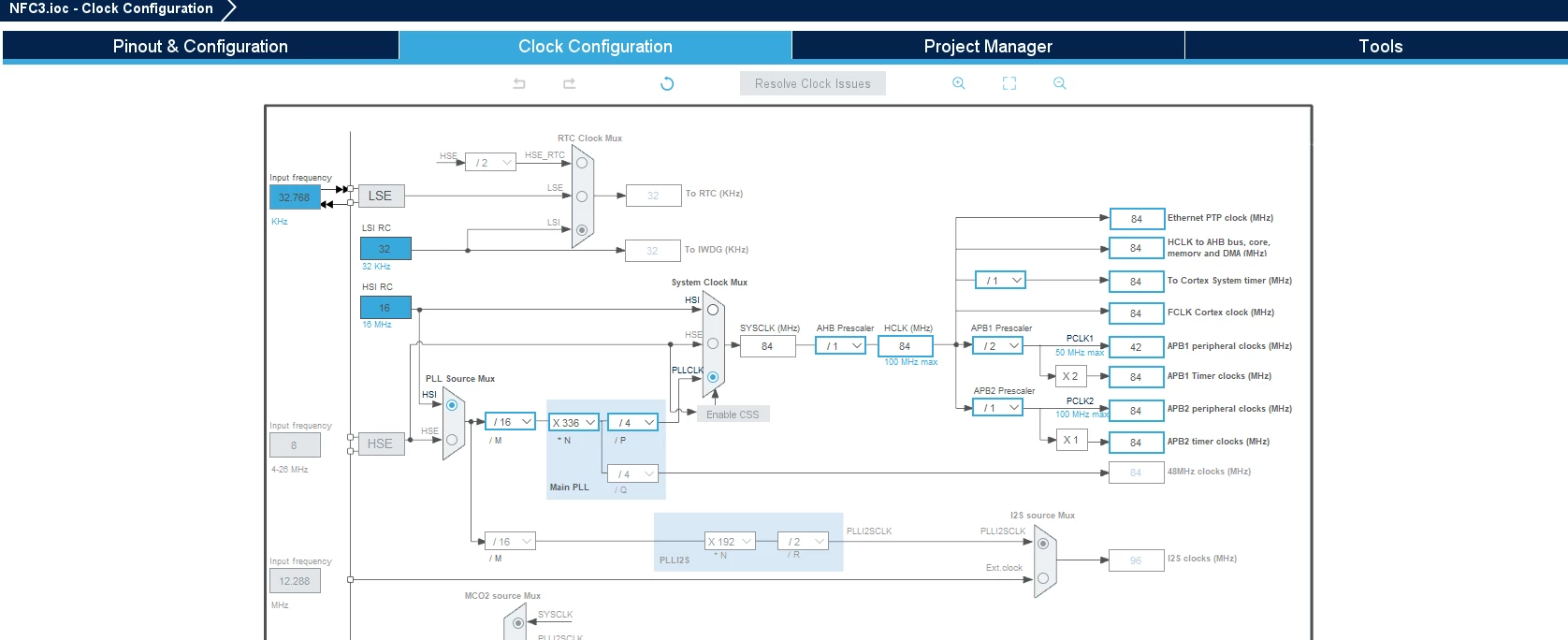The height and width of the screenshot is (640, 1568).
Task: Click the HCLK (MHz) value field
Action: pyautogui.click(x=905, y=346)
